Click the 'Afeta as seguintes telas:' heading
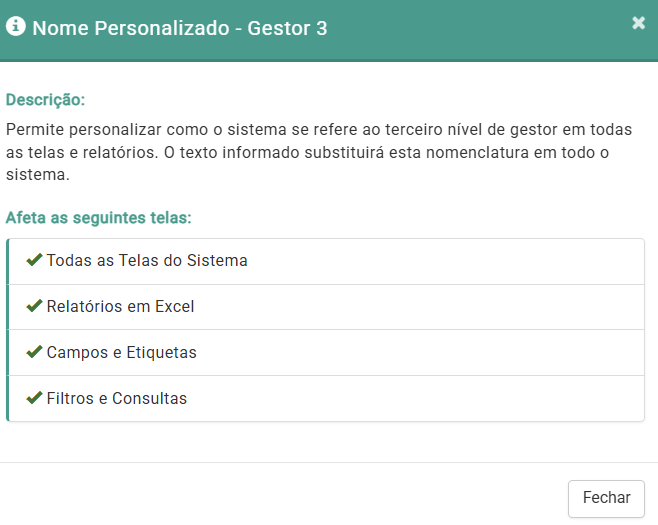This screenshot has width=658, height=525. click(98, 217)
